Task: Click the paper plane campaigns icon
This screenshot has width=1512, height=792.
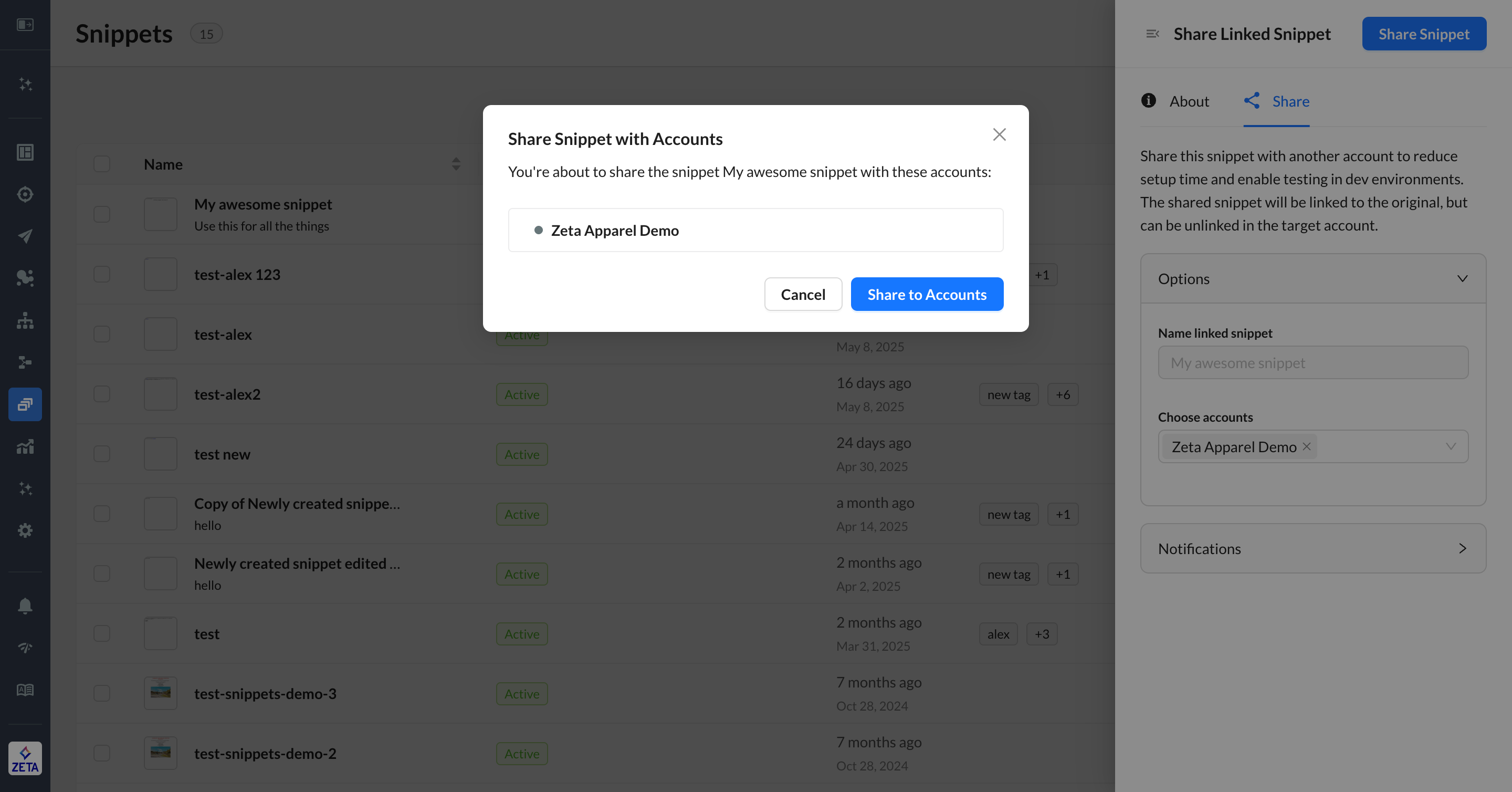Action: point(25,236)
